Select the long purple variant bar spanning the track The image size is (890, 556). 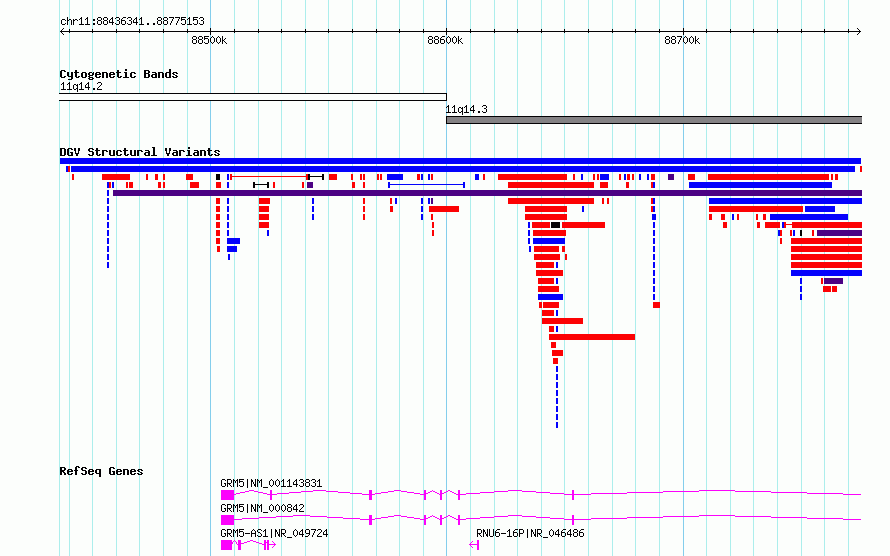coord(488,193)
